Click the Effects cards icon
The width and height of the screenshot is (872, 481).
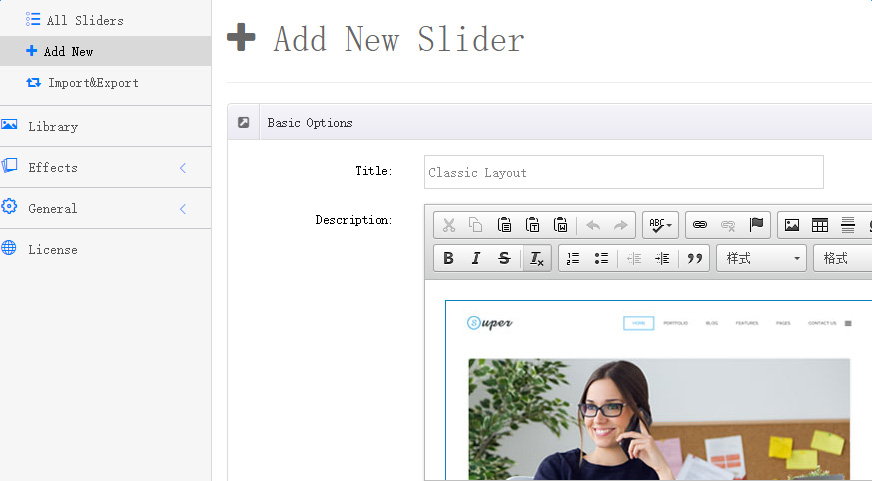9,165
